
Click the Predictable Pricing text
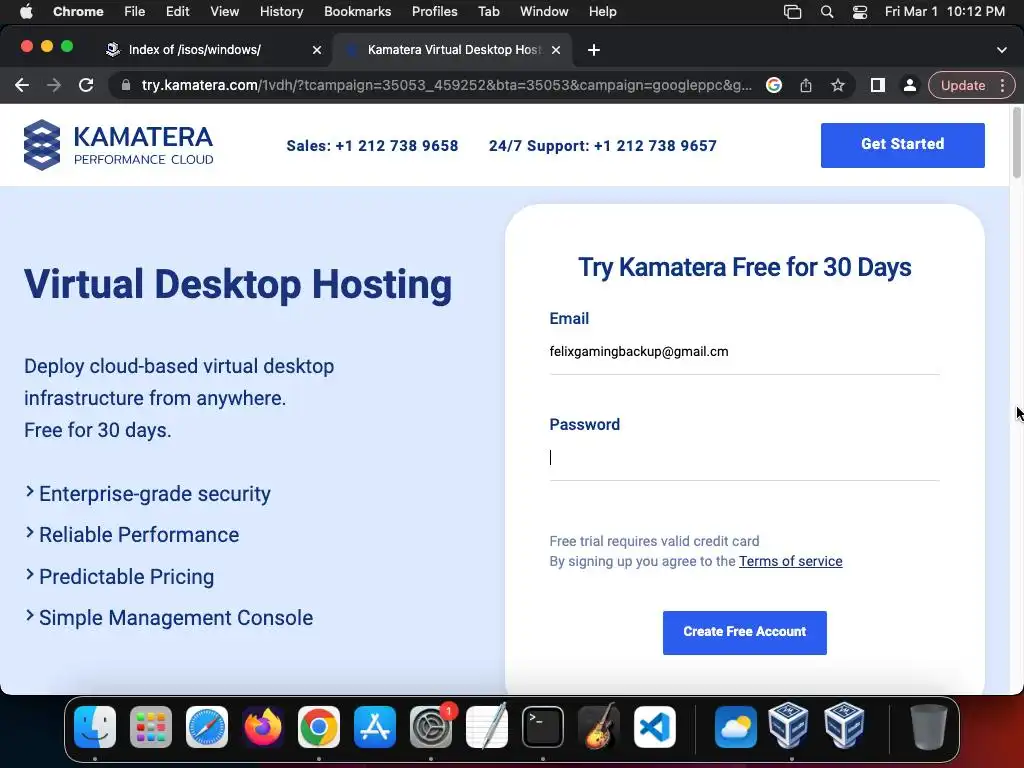127,577
